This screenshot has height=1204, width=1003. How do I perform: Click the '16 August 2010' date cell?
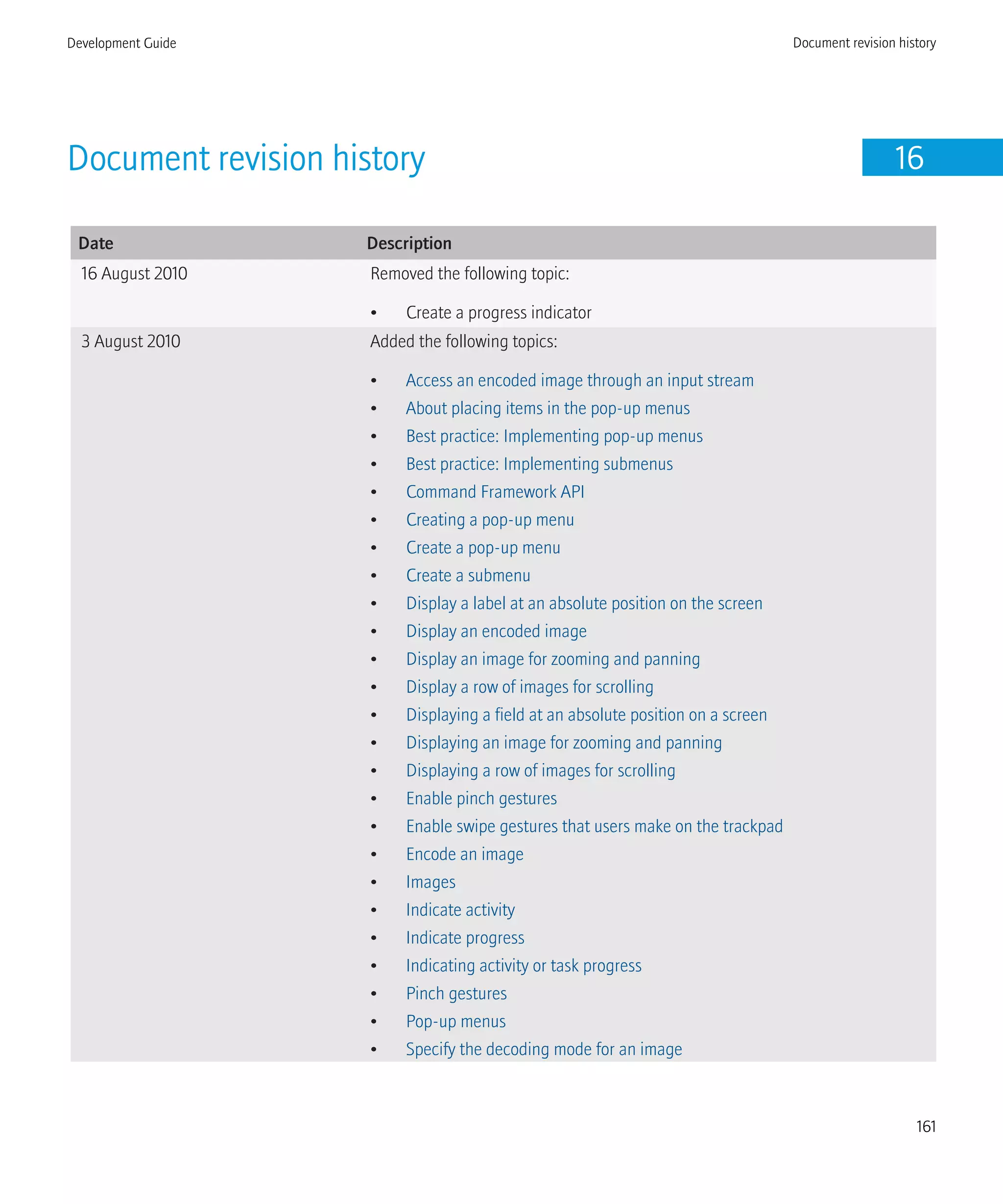click(134, 274)
